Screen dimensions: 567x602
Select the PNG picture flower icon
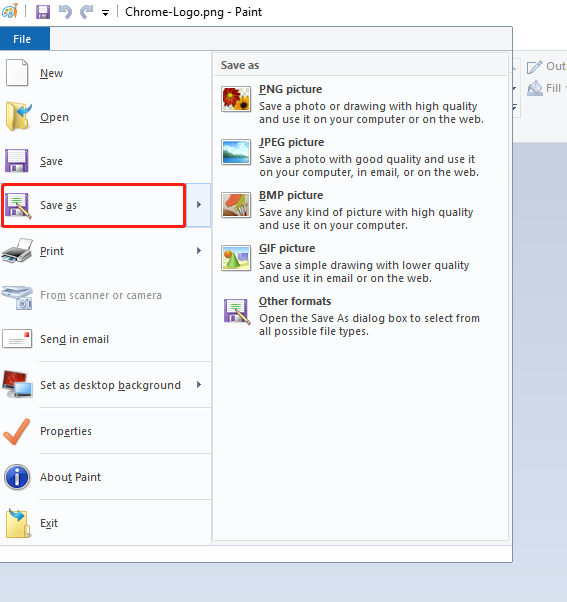236,99
